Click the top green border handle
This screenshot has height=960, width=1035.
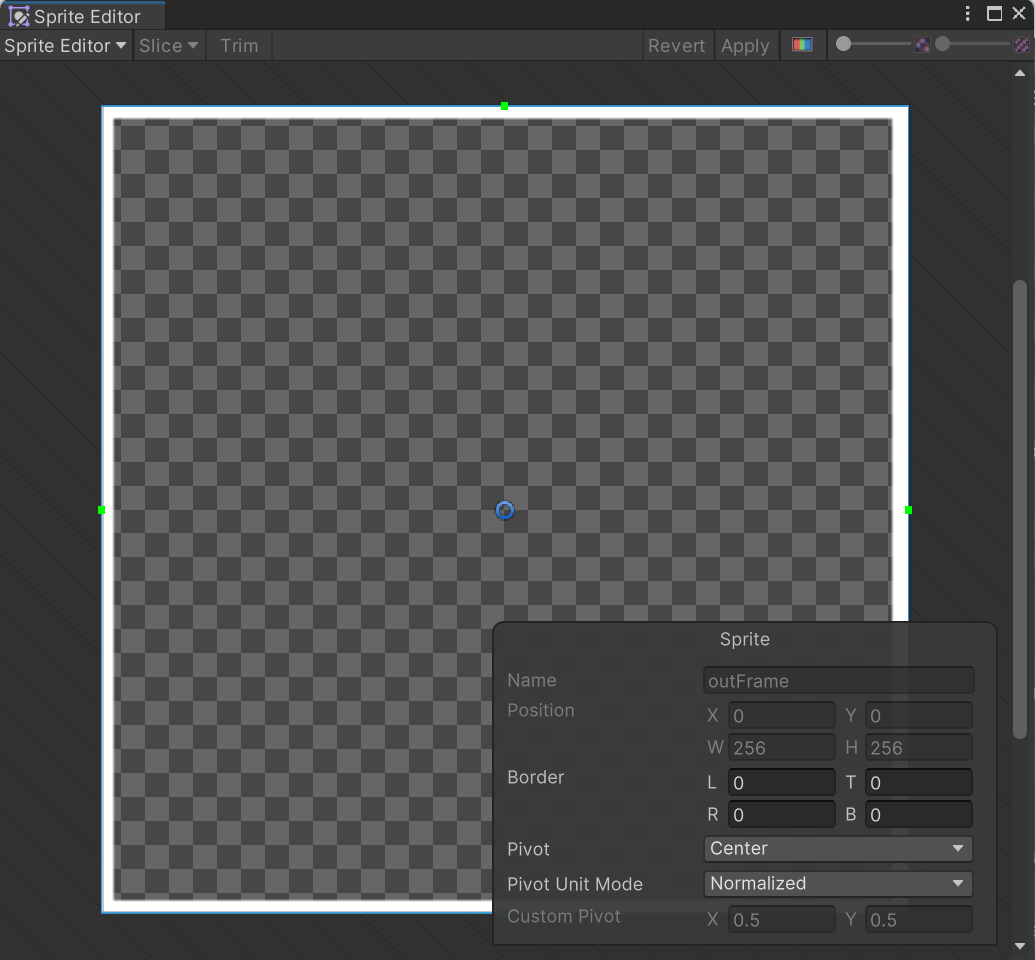504,106
